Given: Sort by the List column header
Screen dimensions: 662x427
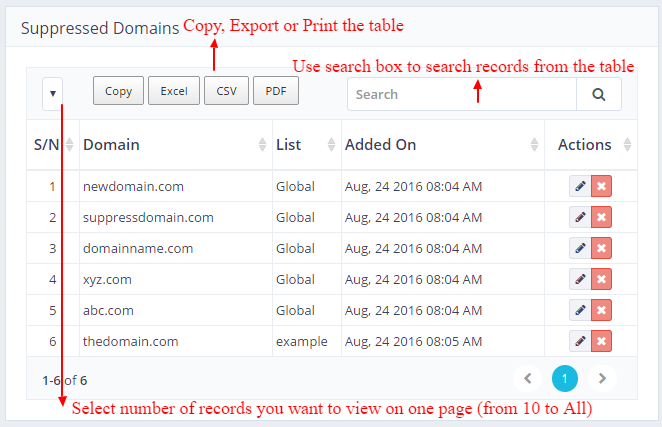Looking at the screenshot, I should (x=305, y=145).
